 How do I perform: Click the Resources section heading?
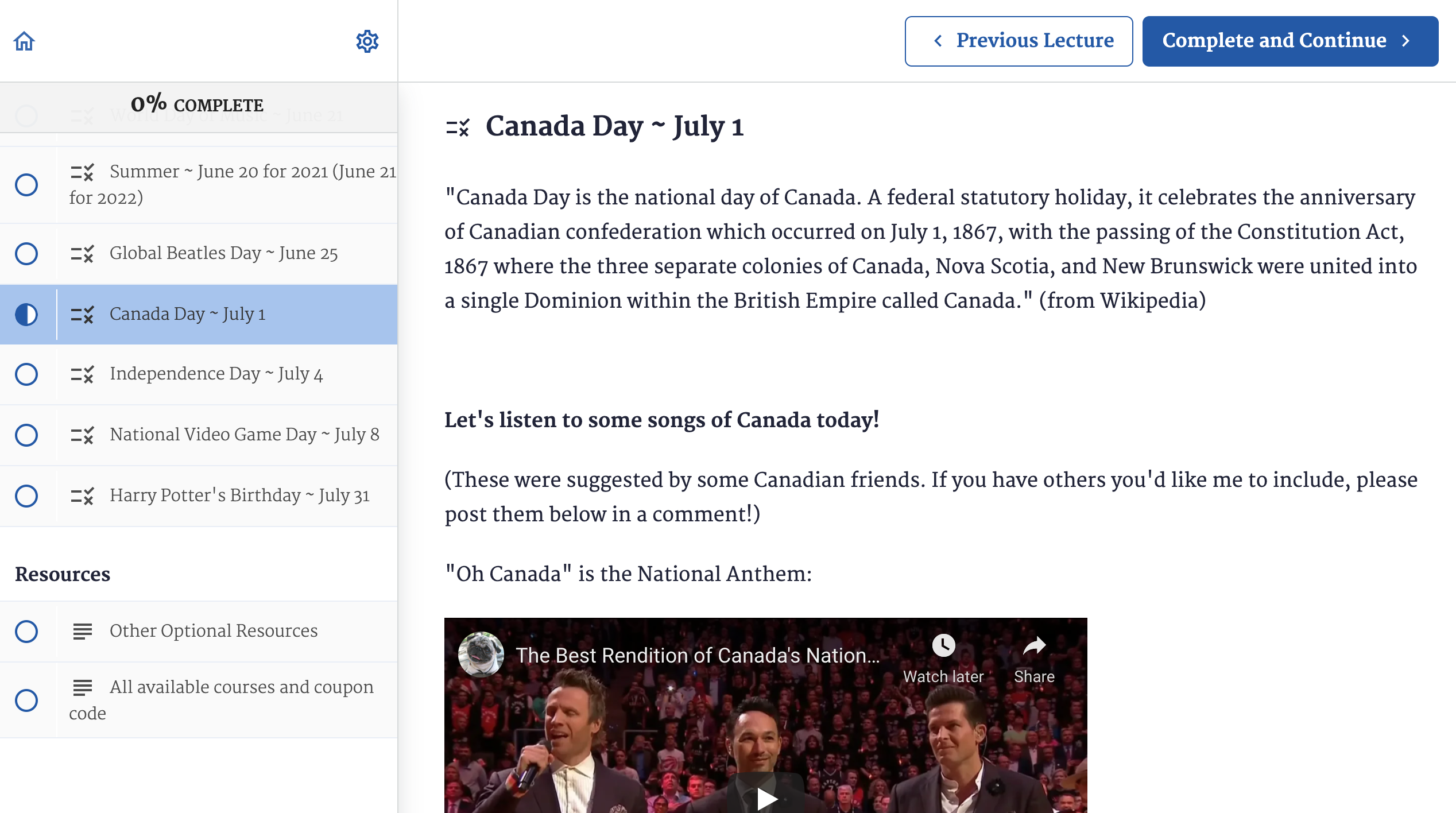pos(63,574)
